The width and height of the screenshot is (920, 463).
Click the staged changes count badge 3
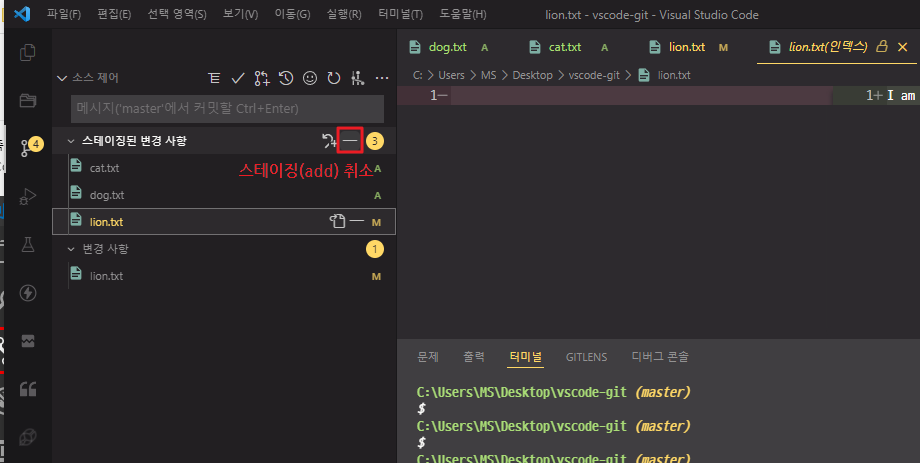point(375,141)
